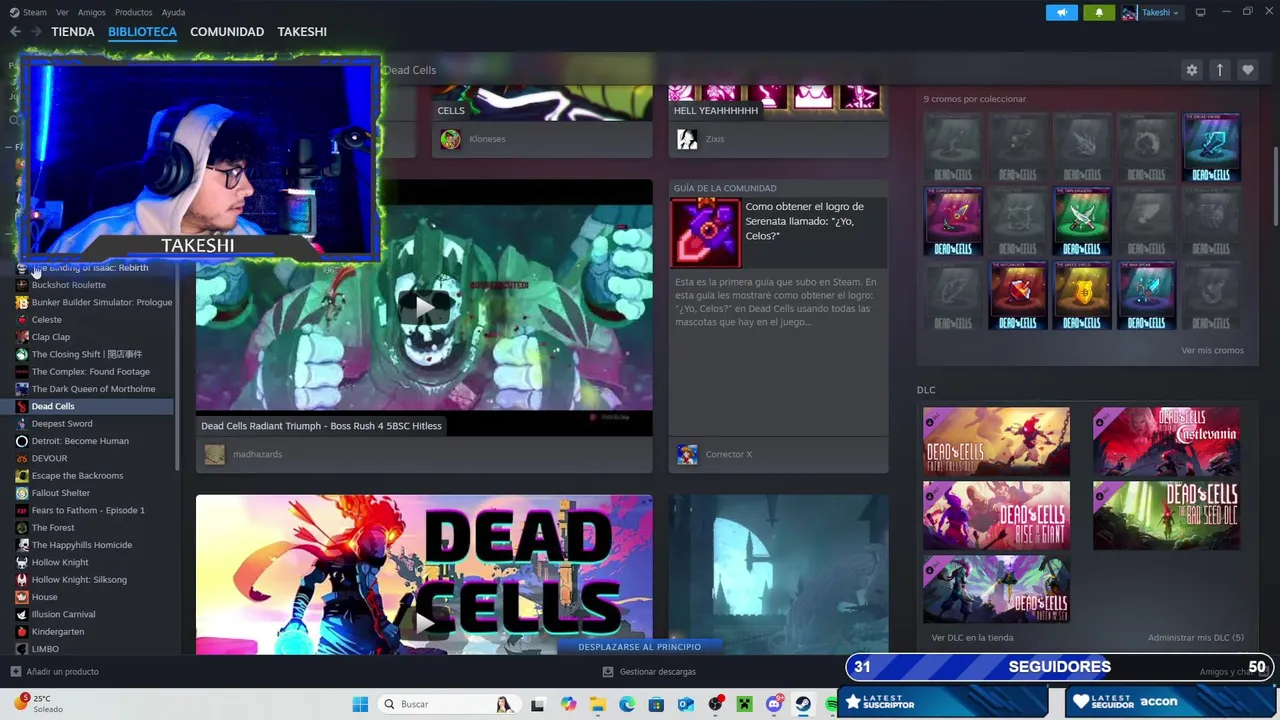Switch to the BIBLIOTECA tab
This screenshot has height=720, width=1280.
point(142,32)
